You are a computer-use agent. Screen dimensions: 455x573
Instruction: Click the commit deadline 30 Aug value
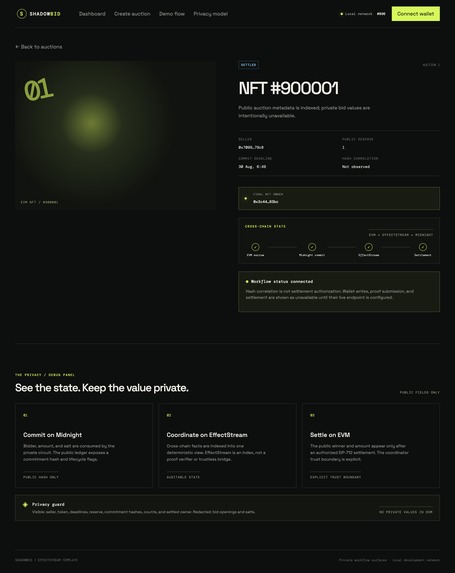point(252,167)
